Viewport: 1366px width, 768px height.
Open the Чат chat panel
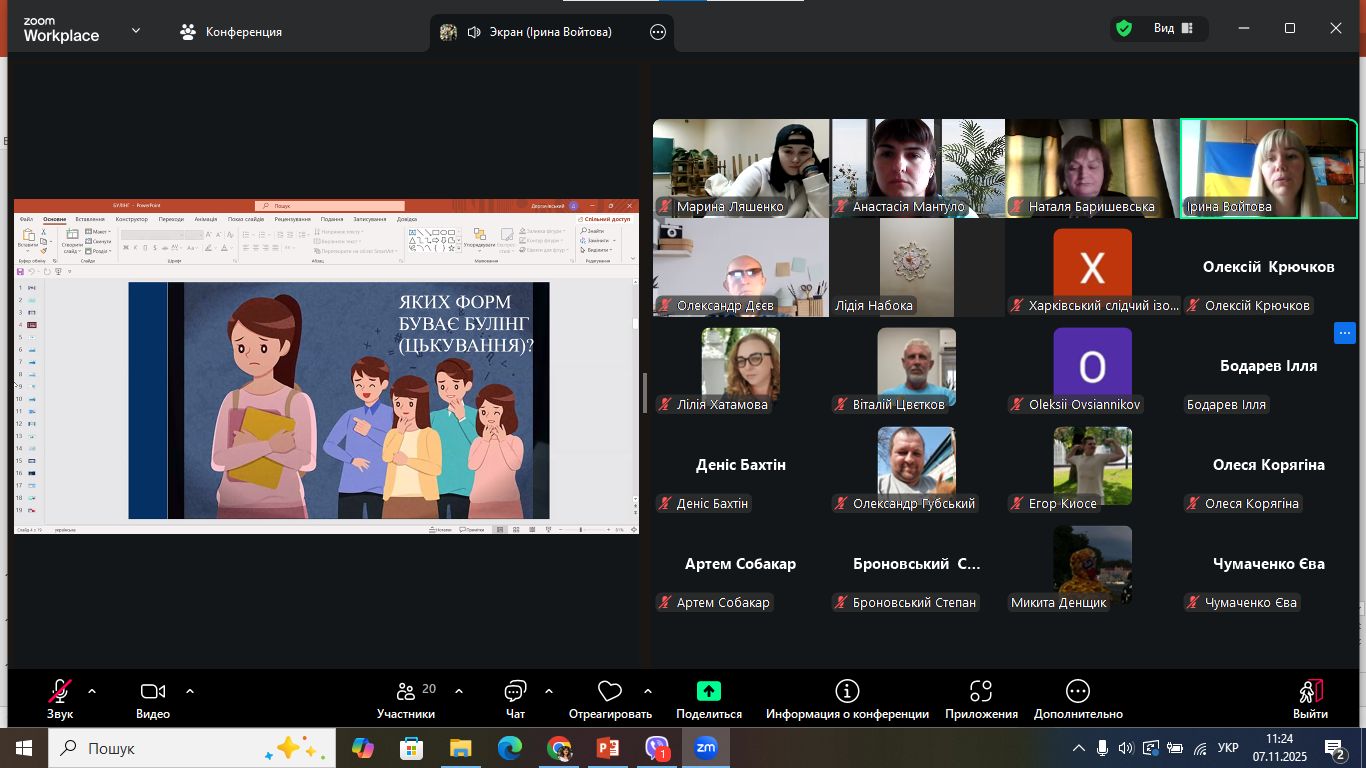(x=515, y=699)
